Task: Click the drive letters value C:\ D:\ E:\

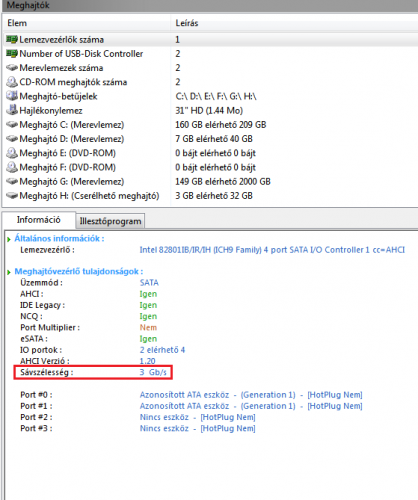Action: point(216,96)
